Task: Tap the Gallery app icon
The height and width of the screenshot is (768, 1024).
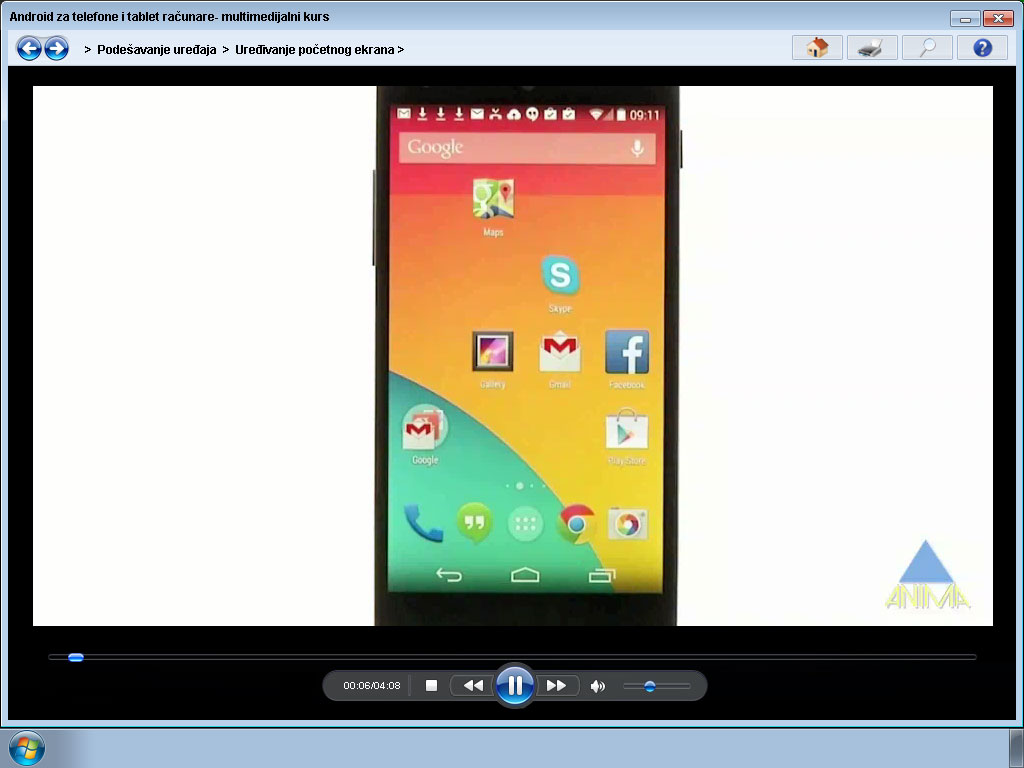Action: 491,352
